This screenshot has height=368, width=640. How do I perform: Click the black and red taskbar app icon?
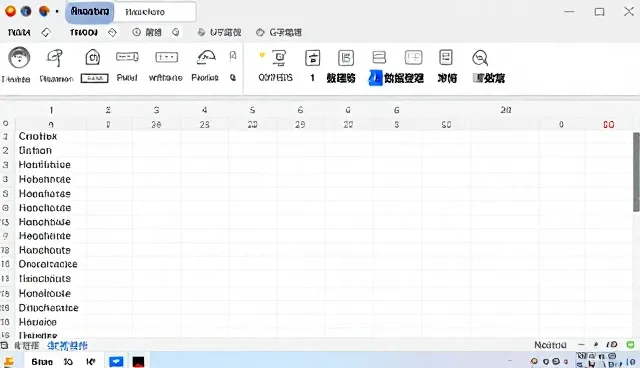[138, 362]
